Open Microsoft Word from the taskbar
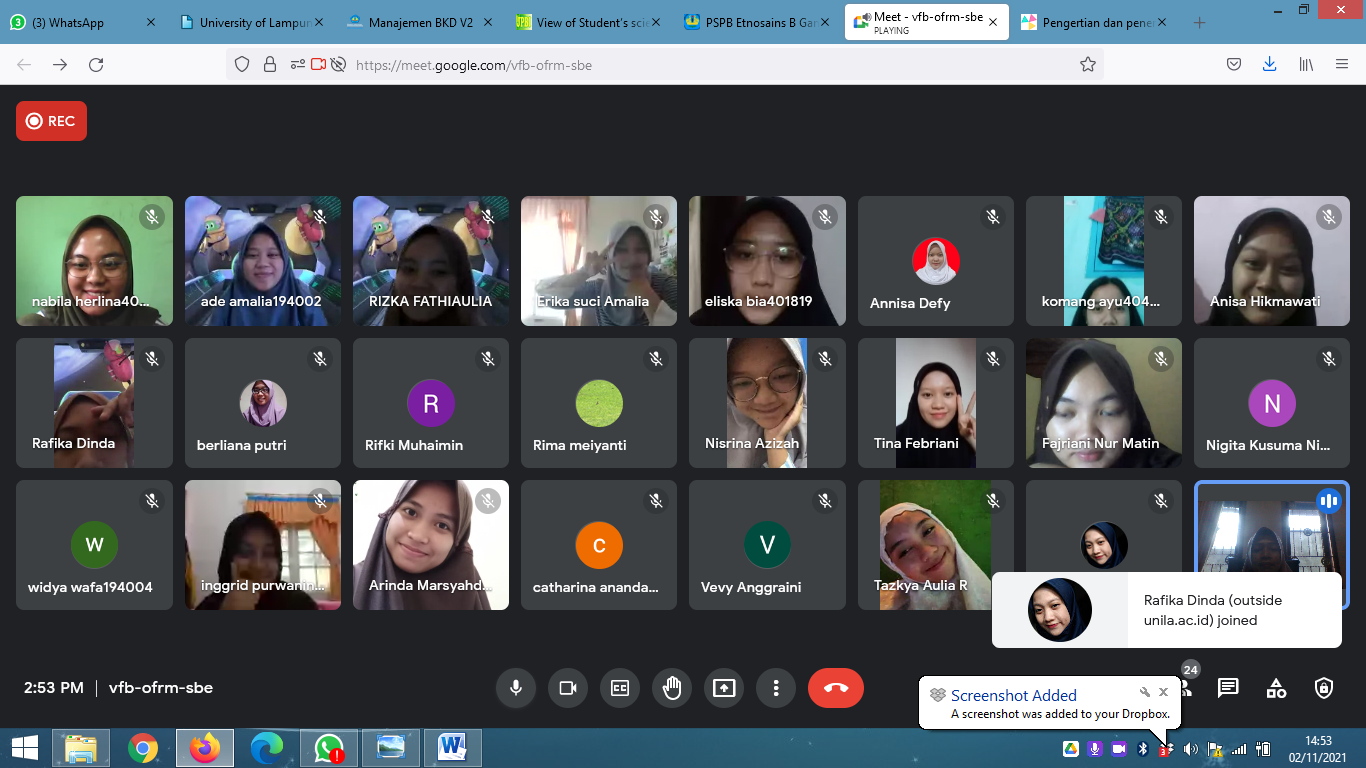The height and width of the screenshot is (768, 1366). [452, 747]
